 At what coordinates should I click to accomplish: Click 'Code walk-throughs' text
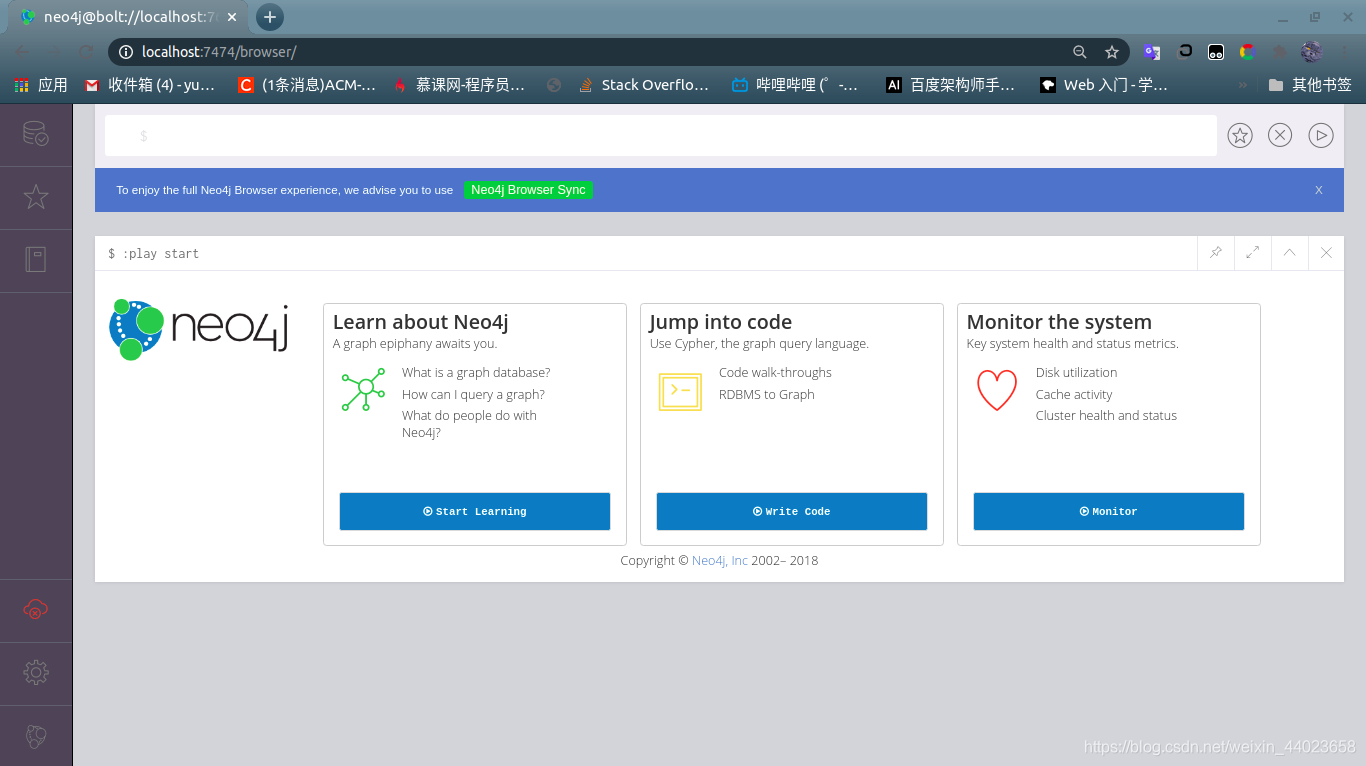pyautogui.click(x=775, y=373)
